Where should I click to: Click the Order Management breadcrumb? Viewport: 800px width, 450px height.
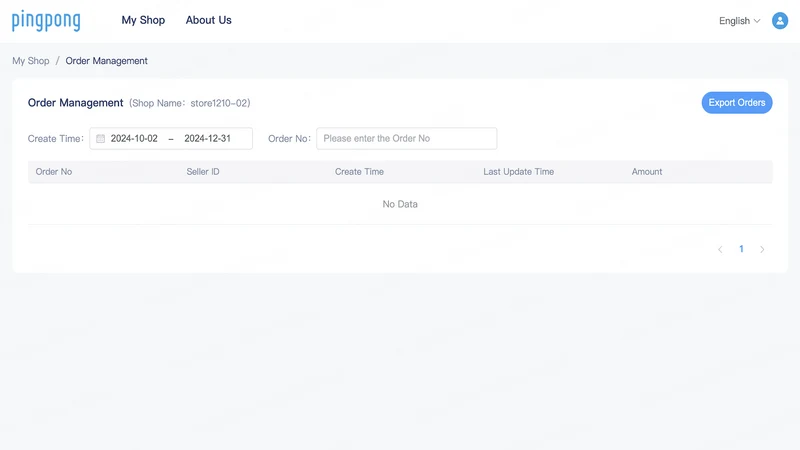(x=106, y=61)
